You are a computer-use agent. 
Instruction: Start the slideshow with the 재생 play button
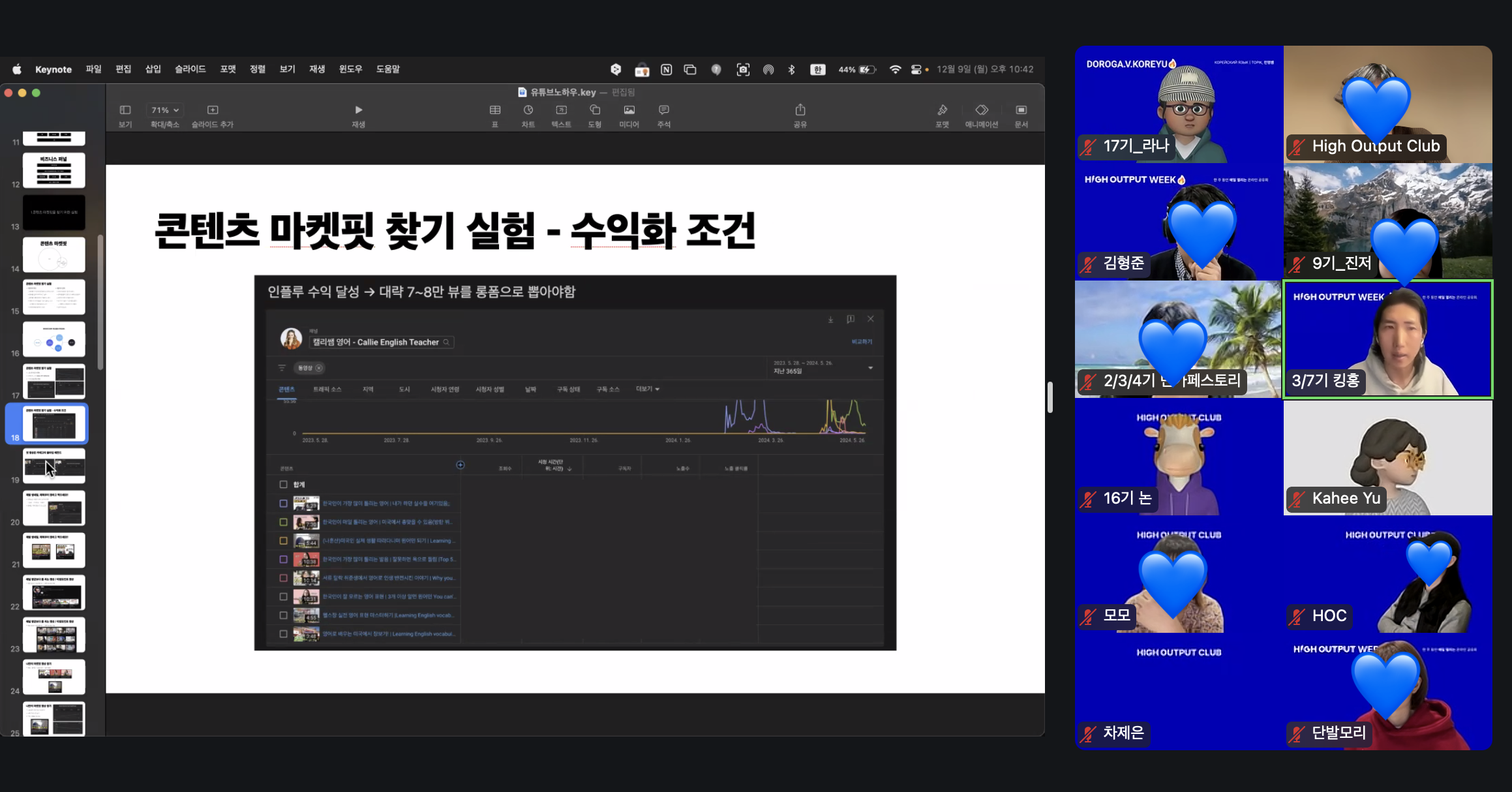coord(358,115)
